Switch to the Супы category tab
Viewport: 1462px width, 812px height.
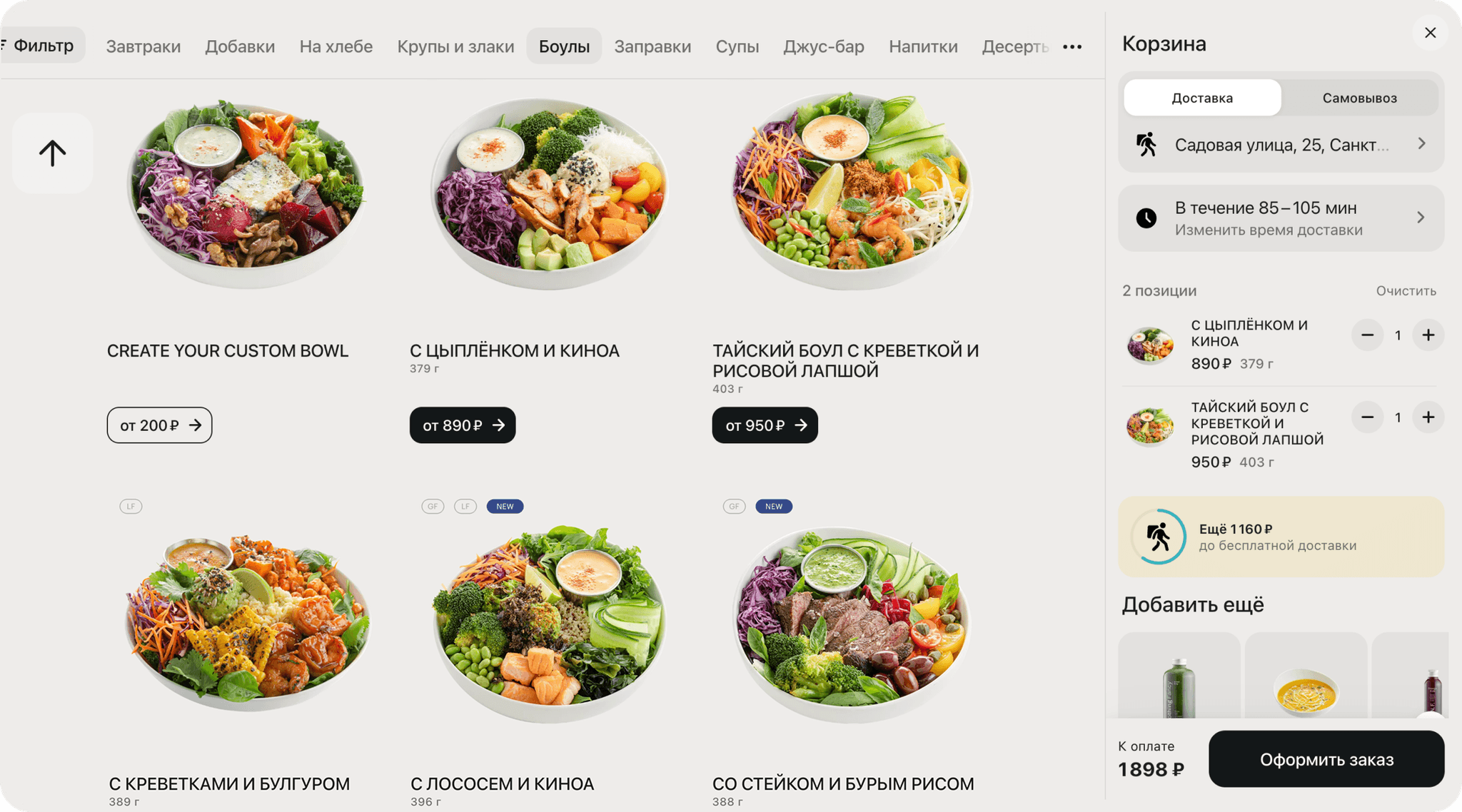pos(737,46)
